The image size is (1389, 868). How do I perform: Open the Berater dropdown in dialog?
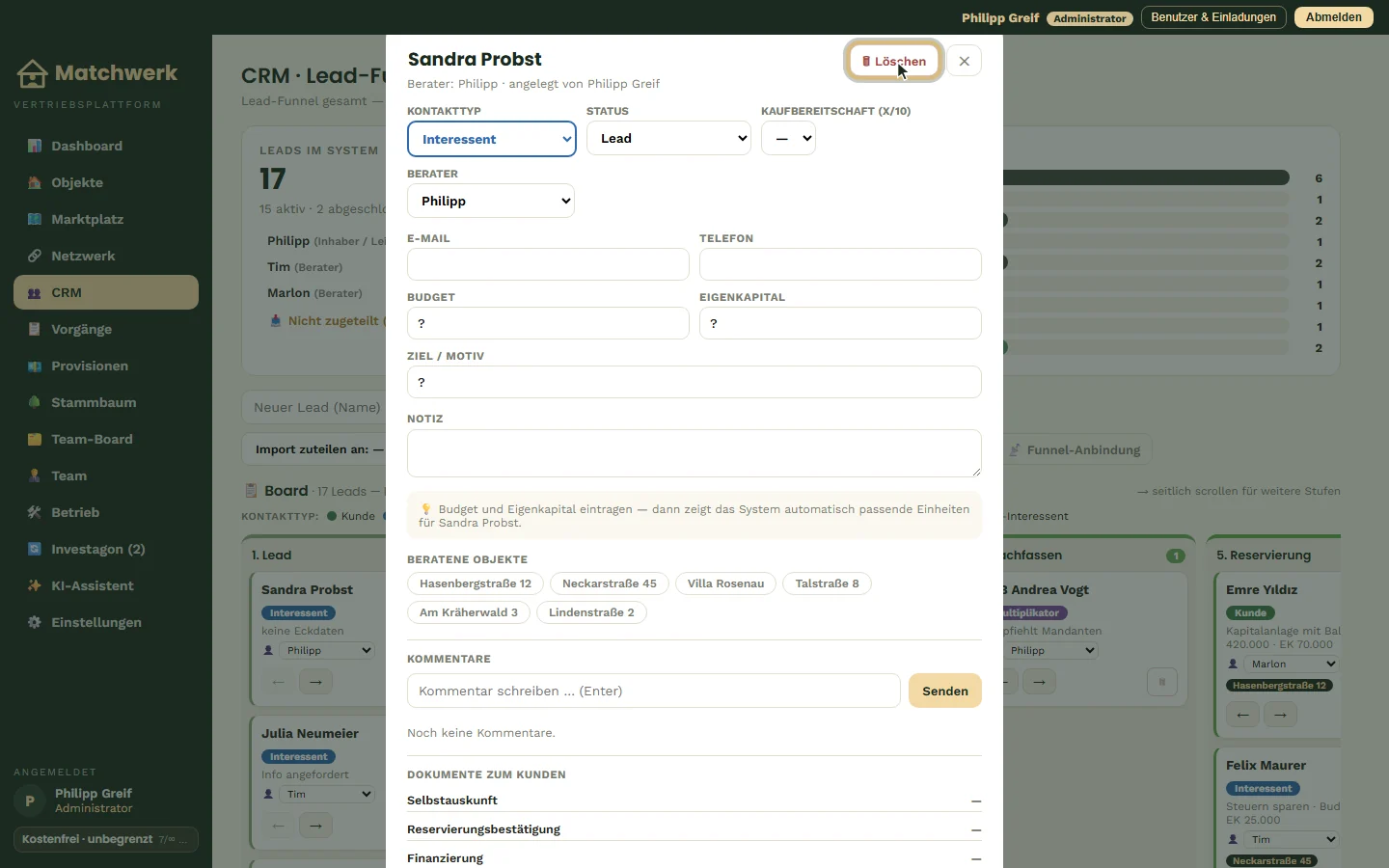pyautogui.click(x=491, y=201)
